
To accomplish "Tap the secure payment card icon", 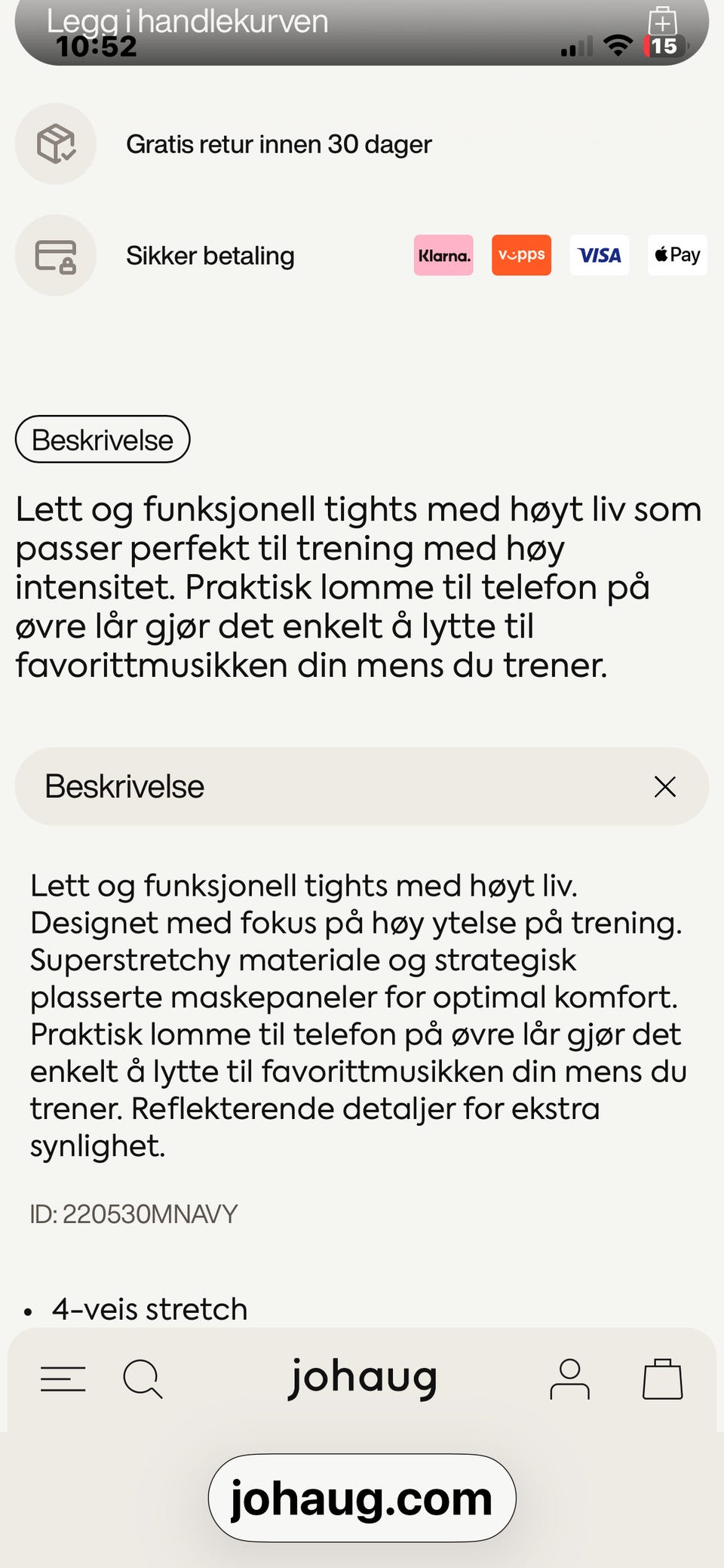I will pos(56,256).
